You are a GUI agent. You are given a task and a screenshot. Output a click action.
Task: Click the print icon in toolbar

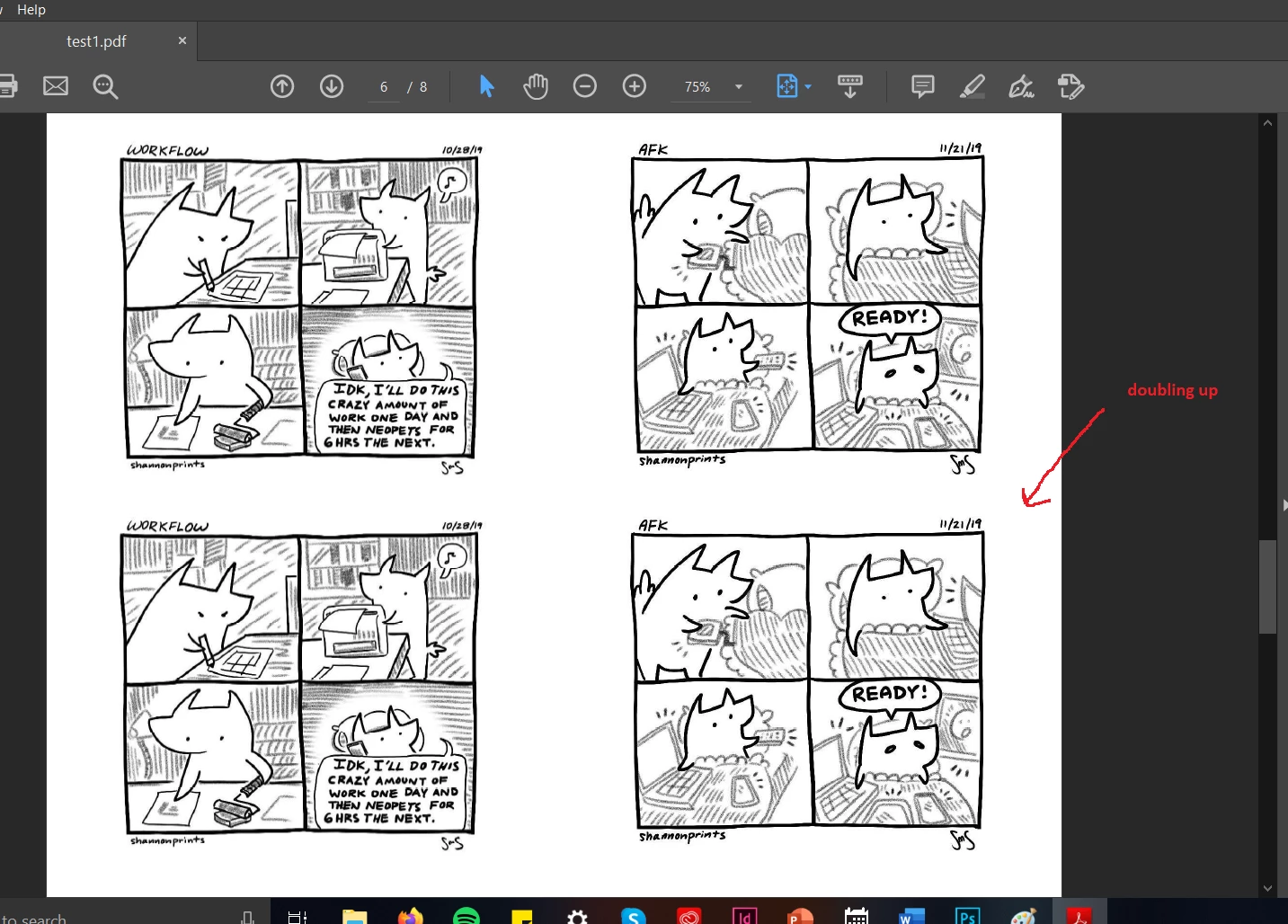(7, 86)
